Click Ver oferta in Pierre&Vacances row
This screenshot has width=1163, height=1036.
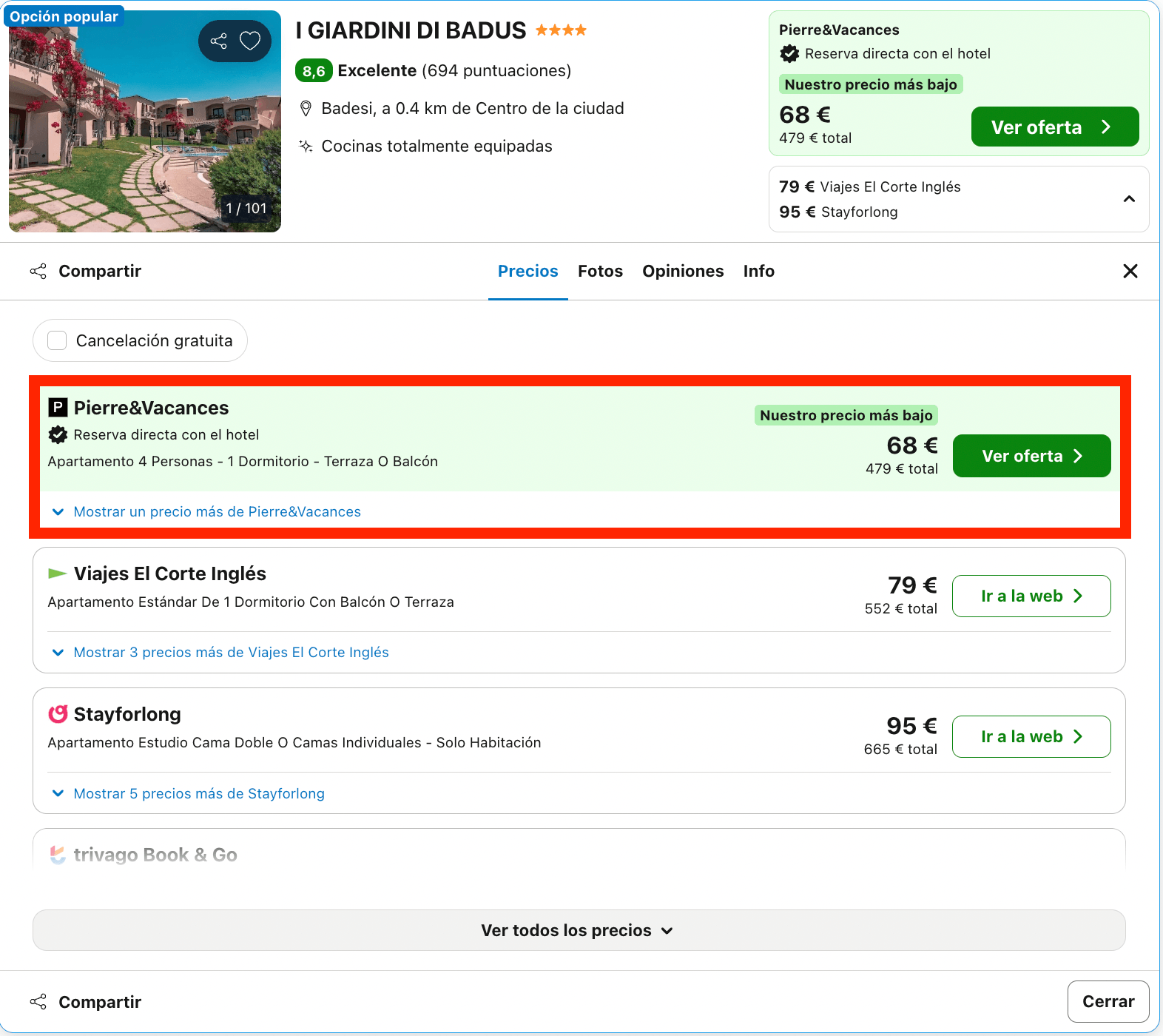(1031, 456)
